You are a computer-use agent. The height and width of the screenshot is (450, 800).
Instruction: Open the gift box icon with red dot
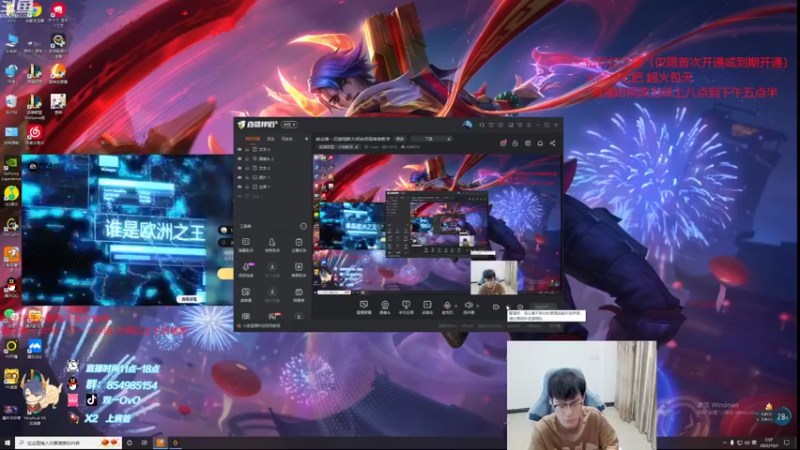[x=503, y=143]
